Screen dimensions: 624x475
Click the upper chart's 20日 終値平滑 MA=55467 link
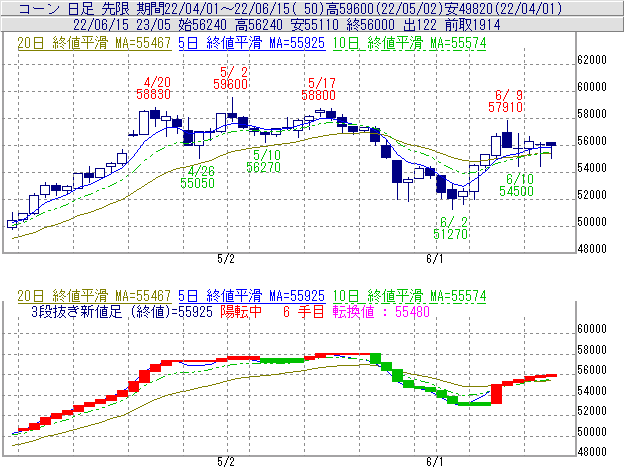[94, 43]
